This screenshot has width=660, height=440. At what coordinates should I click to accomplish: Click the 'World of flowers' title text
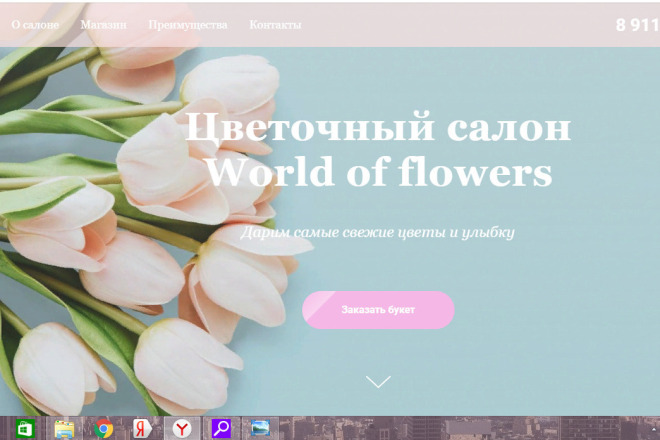379,172
